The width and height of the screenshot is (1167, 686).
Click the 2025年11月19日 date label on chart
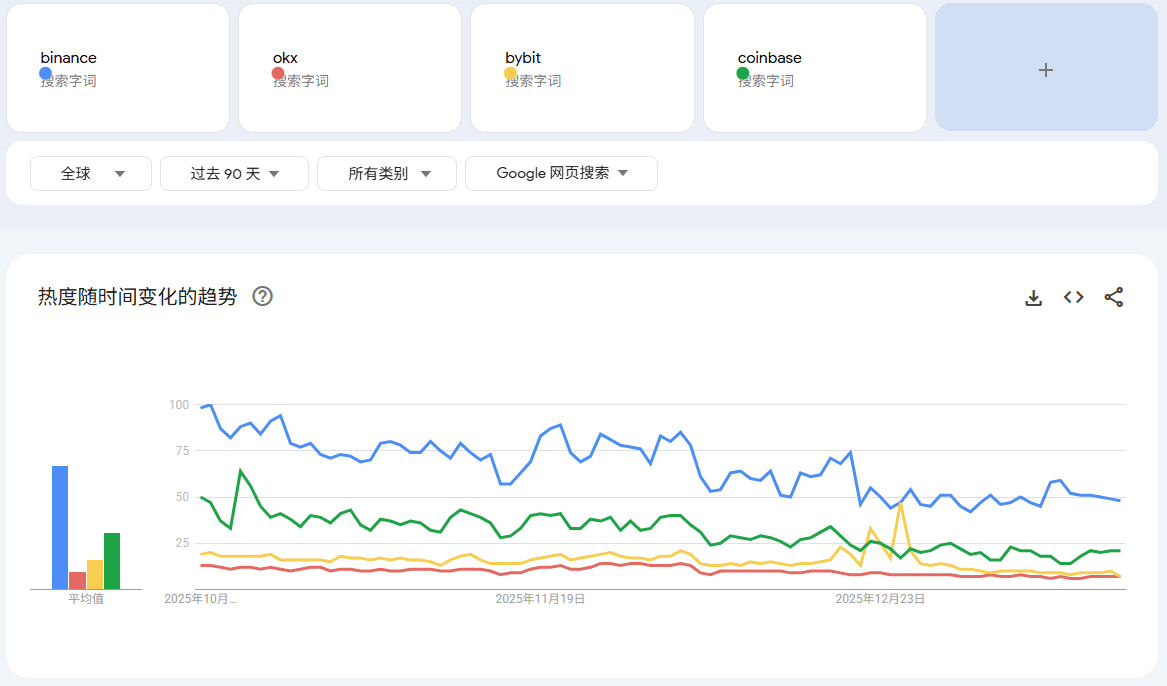[x=540, y=599]
